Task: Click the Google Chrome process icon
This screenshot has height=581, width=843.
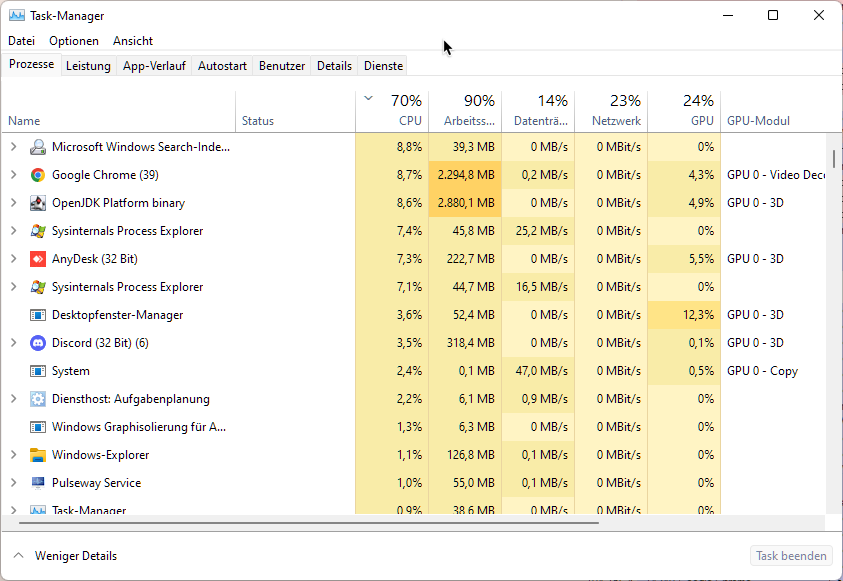Action: click(38, 175)
